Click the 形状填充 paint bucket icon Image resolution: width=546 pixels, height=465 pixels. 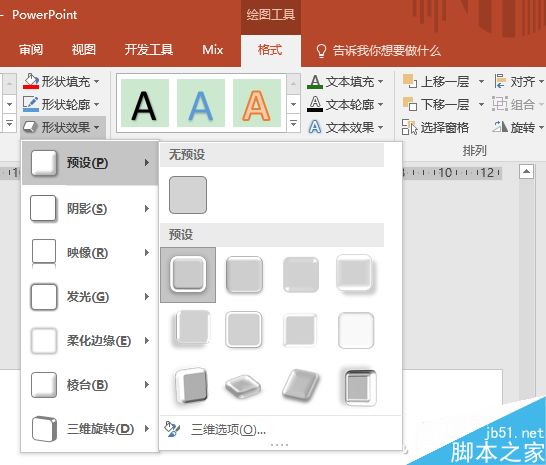[31, 81]
